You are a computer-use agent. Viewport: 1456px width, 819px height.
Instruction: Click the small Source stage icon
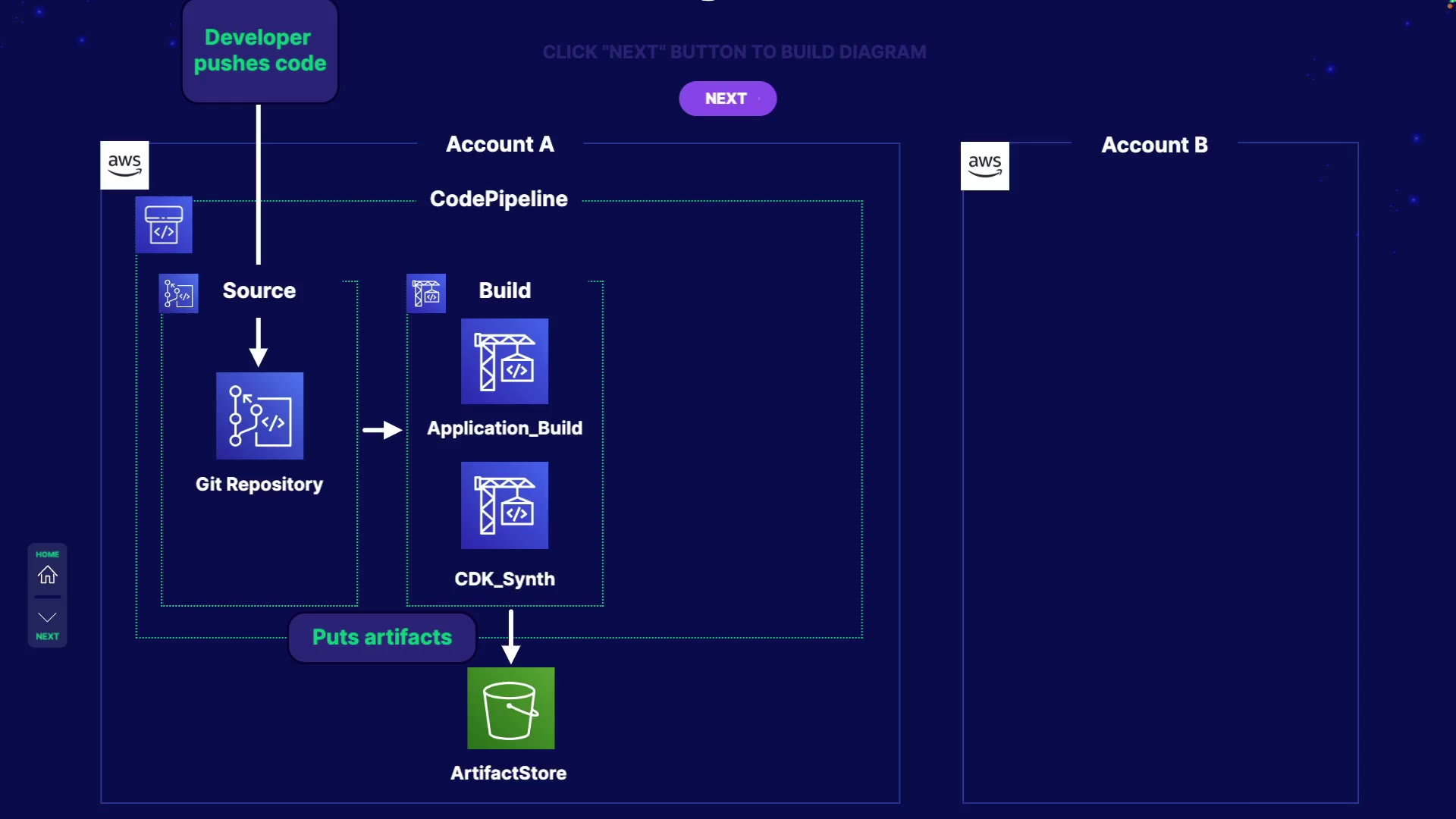coord(179,293)
